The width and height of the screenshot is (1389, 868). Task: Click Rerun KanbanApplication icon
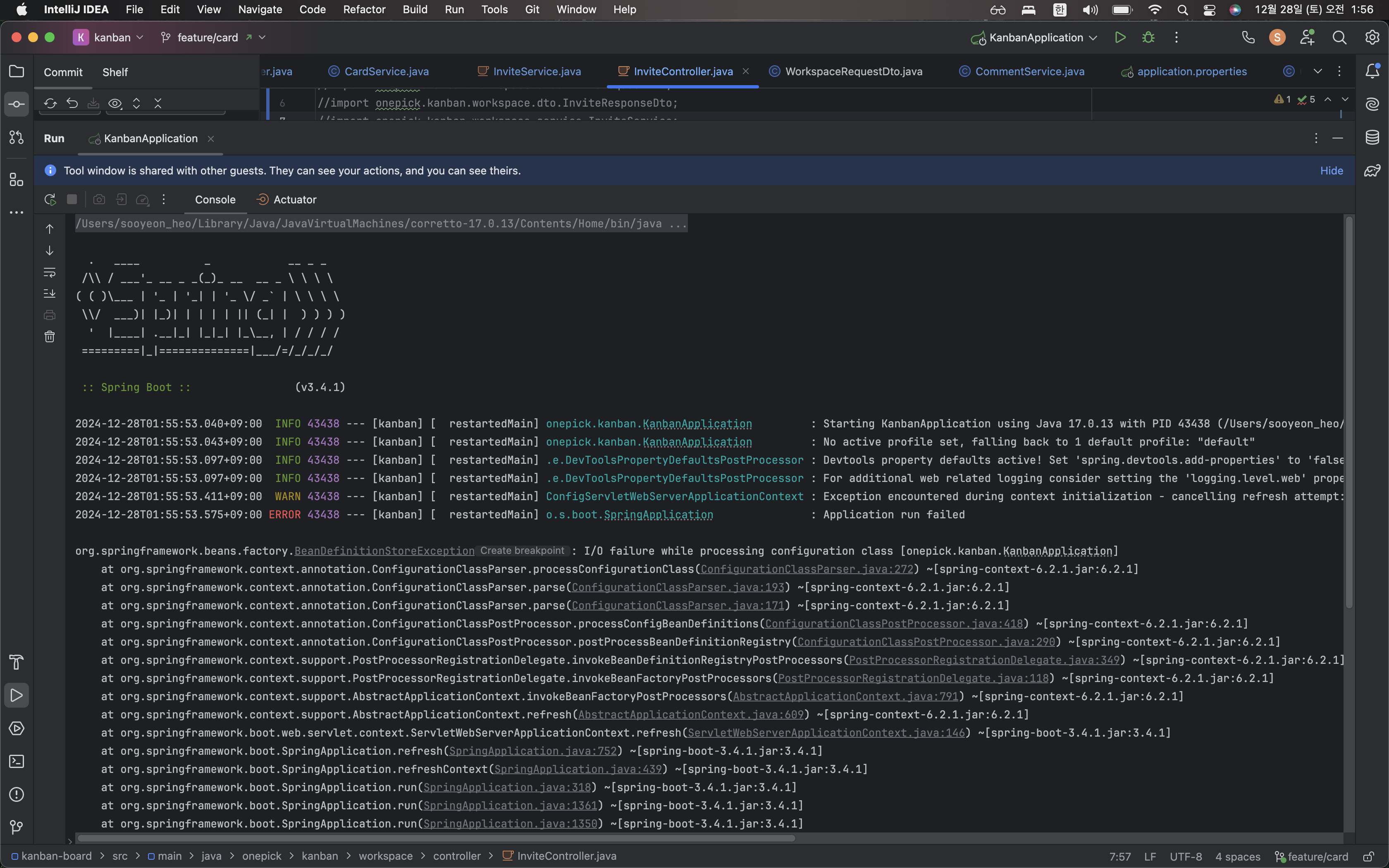coord(50,200)
